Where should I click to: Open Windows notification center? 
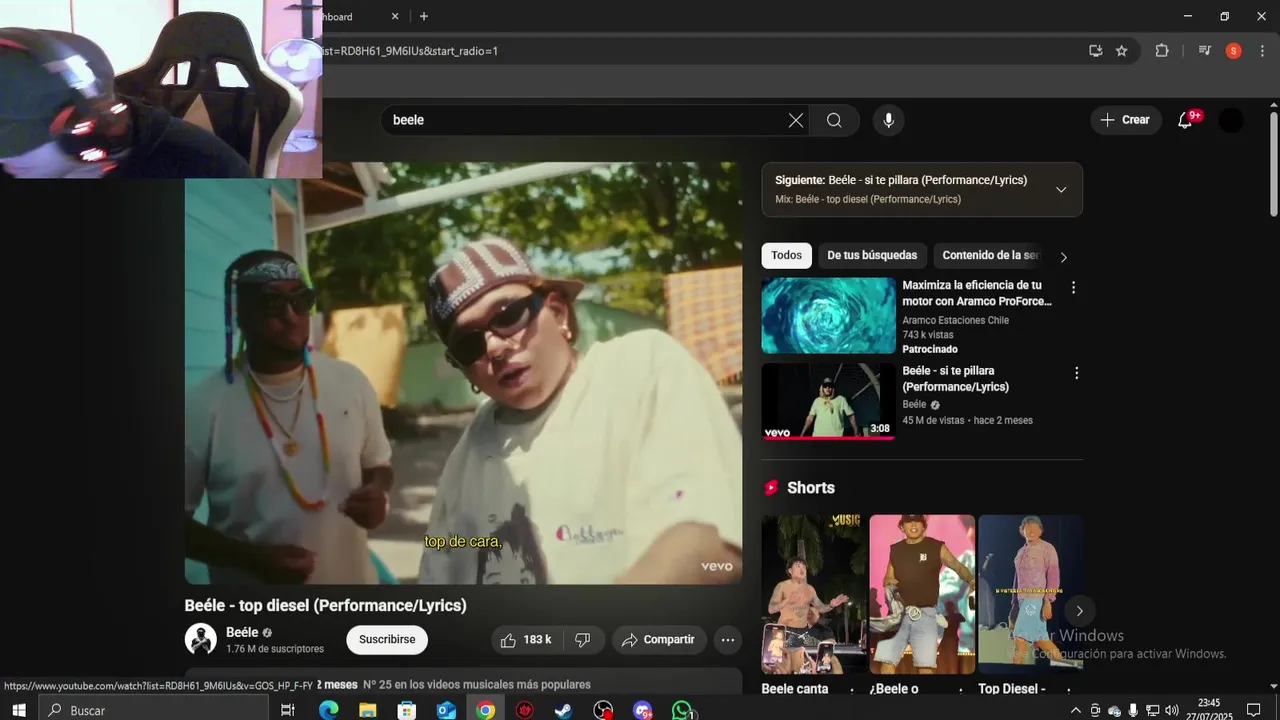[1253, 710]
